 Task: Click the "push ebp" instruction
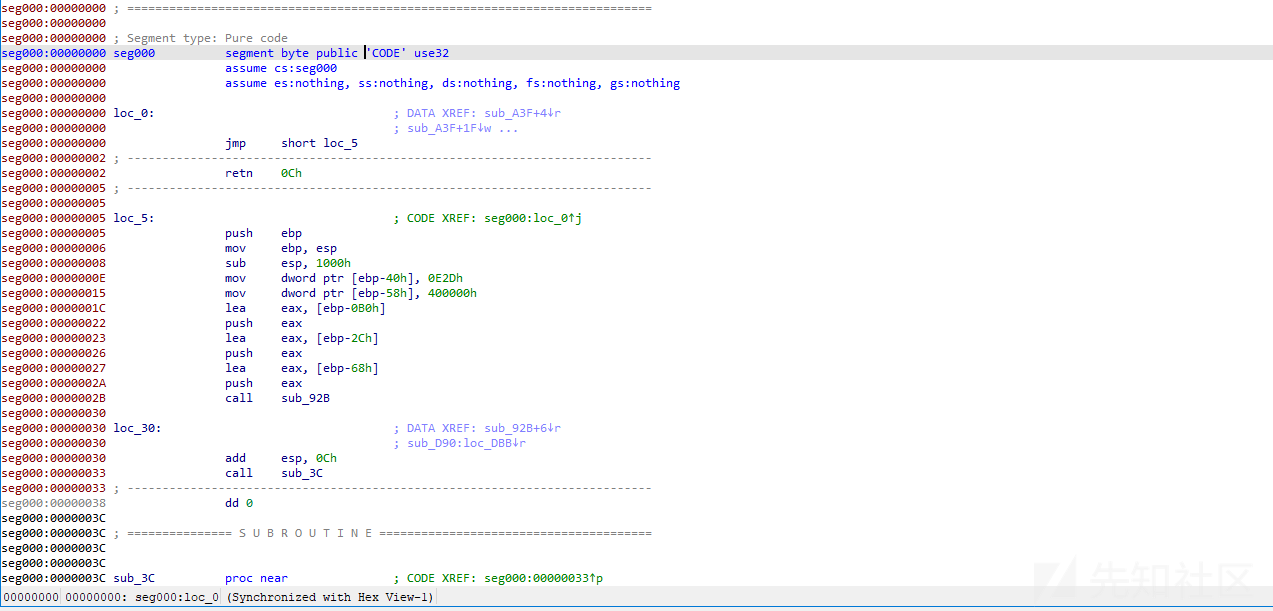tap(263, 233)
